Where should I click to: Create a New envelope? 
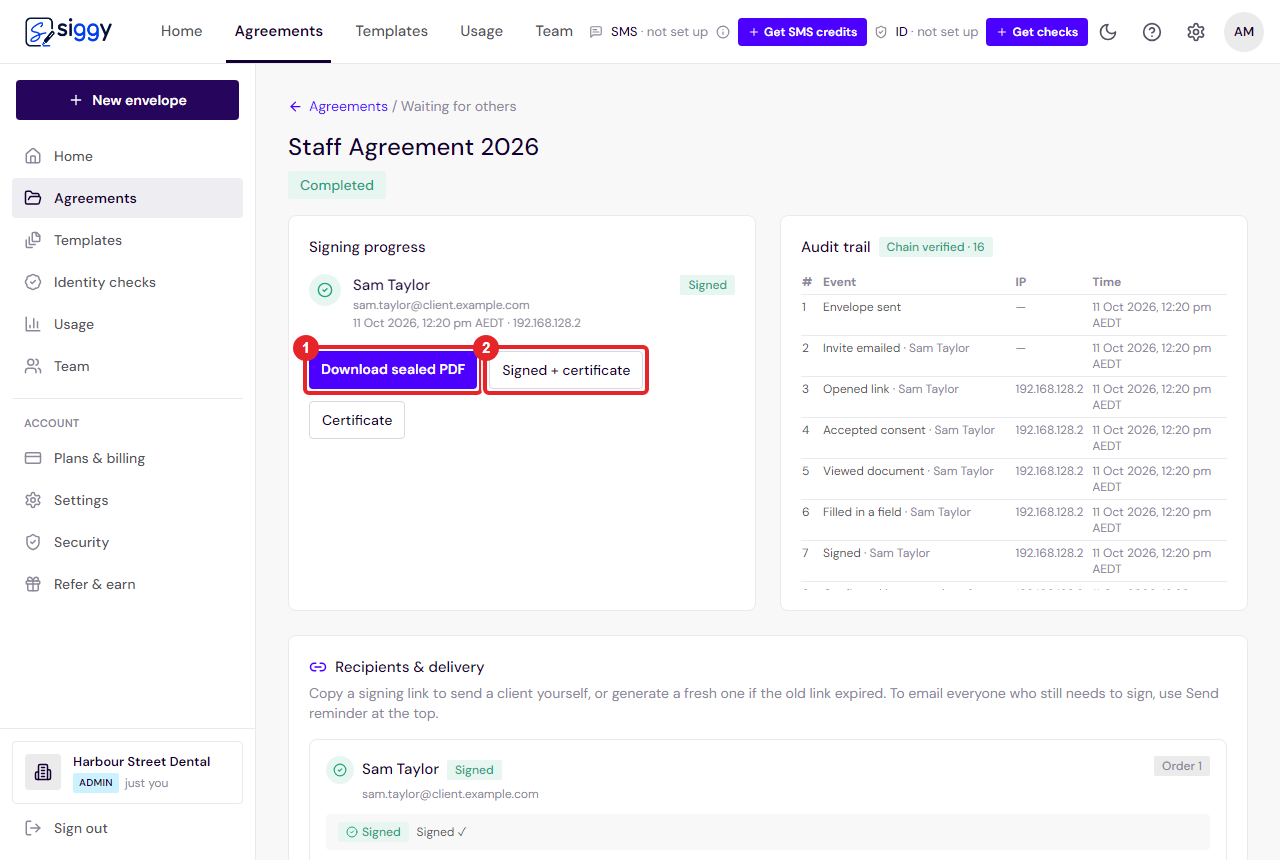(127, 100)
